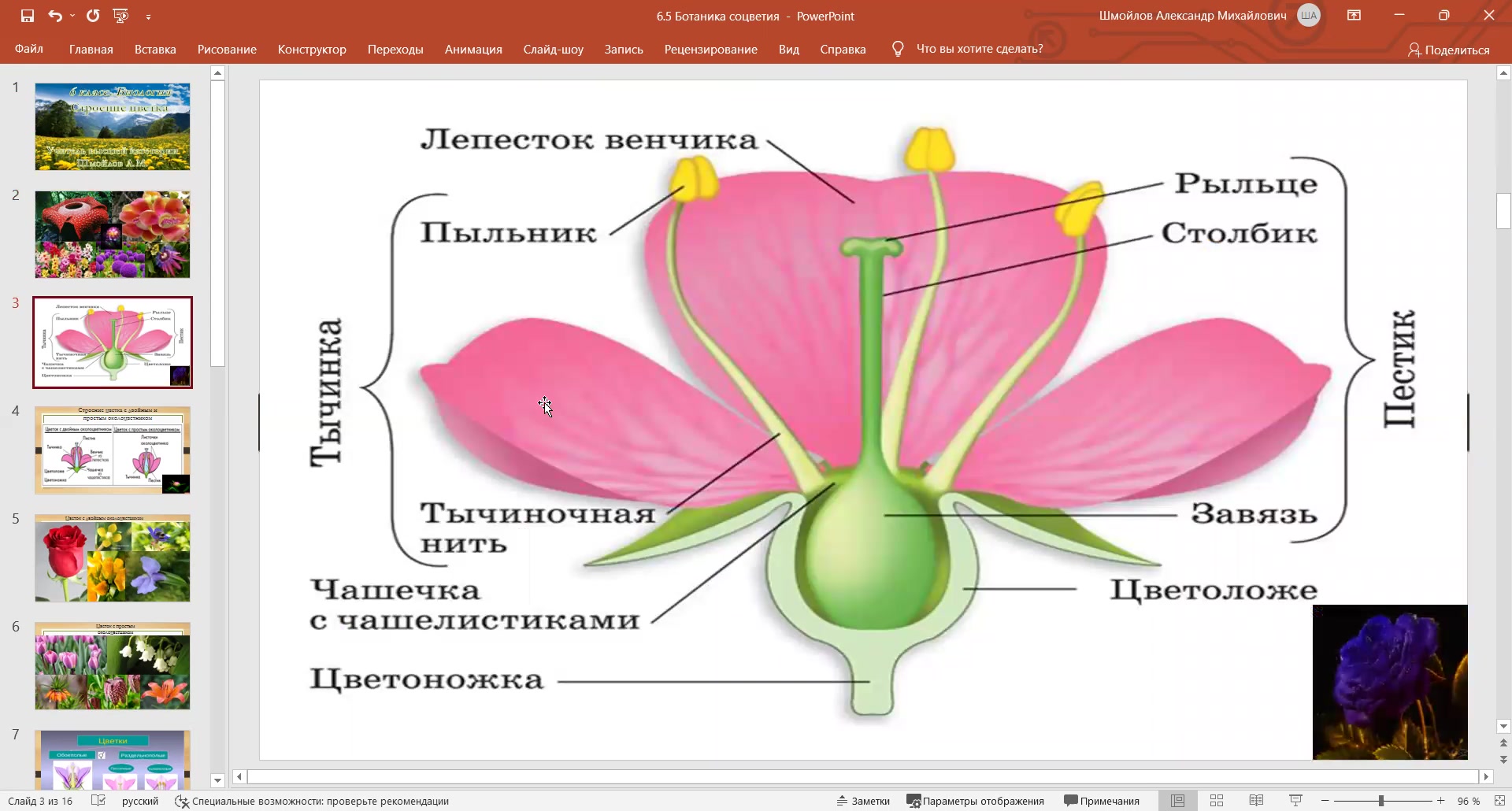Toggle the Примечания comments pane
1512x811 pixels.
(x=1102, y=801)
